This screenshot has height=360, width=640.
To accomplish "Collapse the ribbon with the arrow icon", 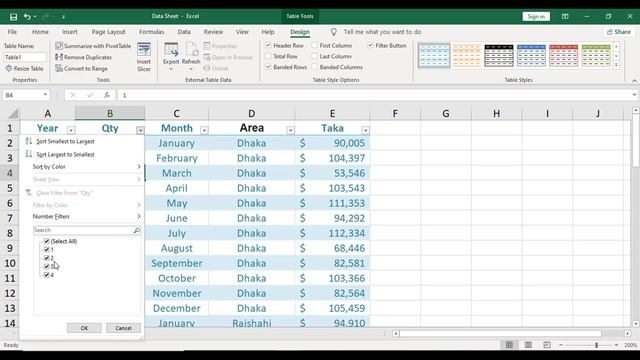I will pos(634,81).
